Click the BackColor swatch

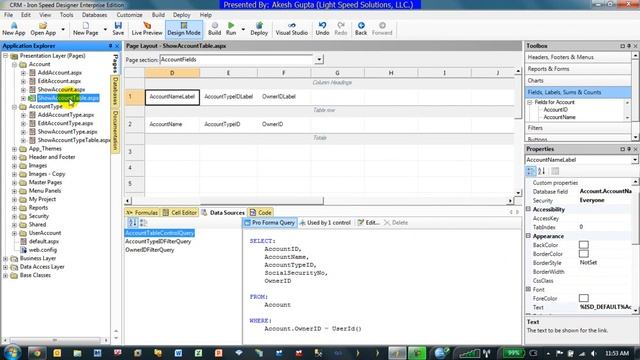[x=584, y=245]
